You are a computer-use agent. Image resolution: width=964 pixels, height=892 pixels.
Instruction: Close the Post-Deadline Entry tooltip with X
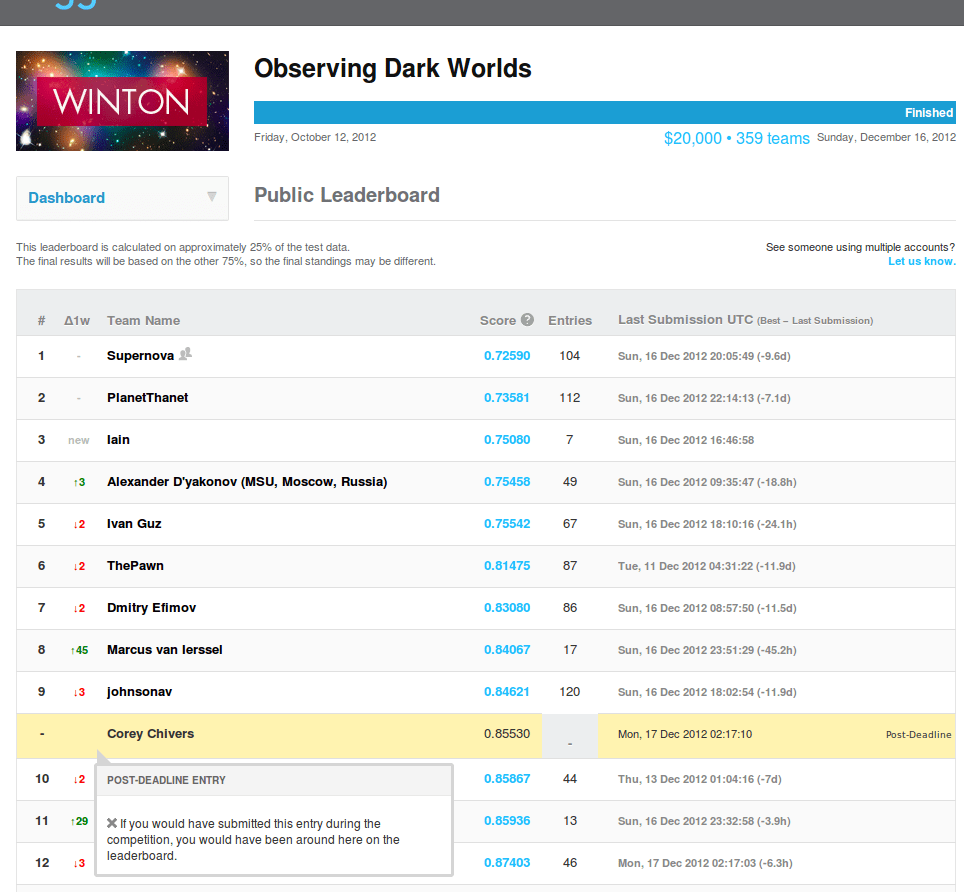tap(112, 823)
